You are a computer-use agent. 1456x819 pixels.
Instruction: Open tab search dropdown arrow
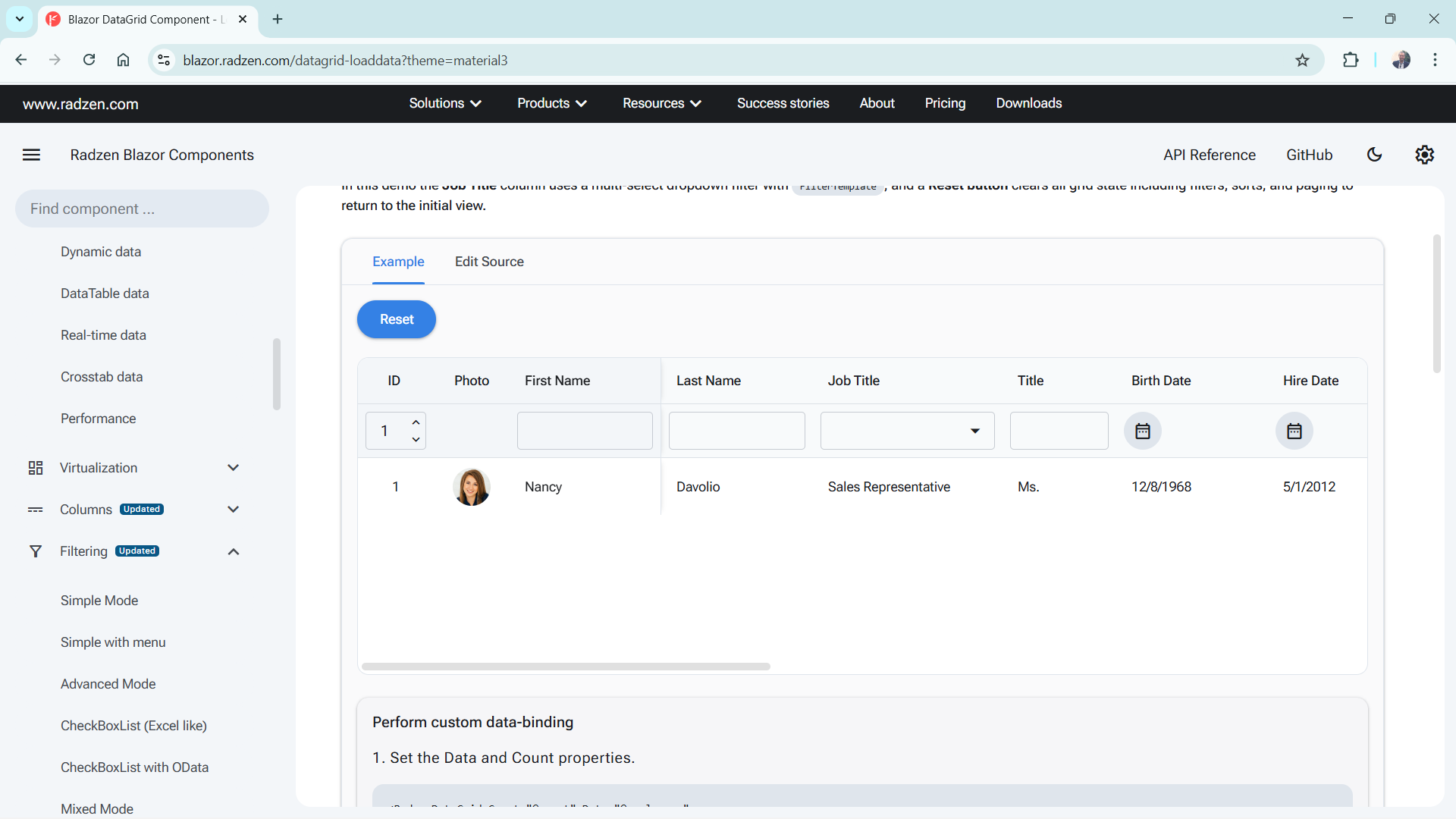pyautogui.click(x=20, y=19)
